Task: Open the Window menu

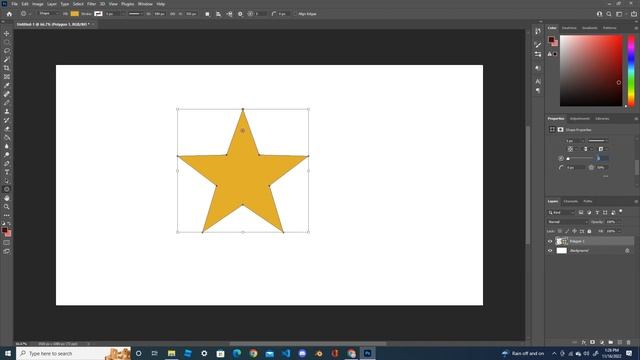Action: click(145, 4)
